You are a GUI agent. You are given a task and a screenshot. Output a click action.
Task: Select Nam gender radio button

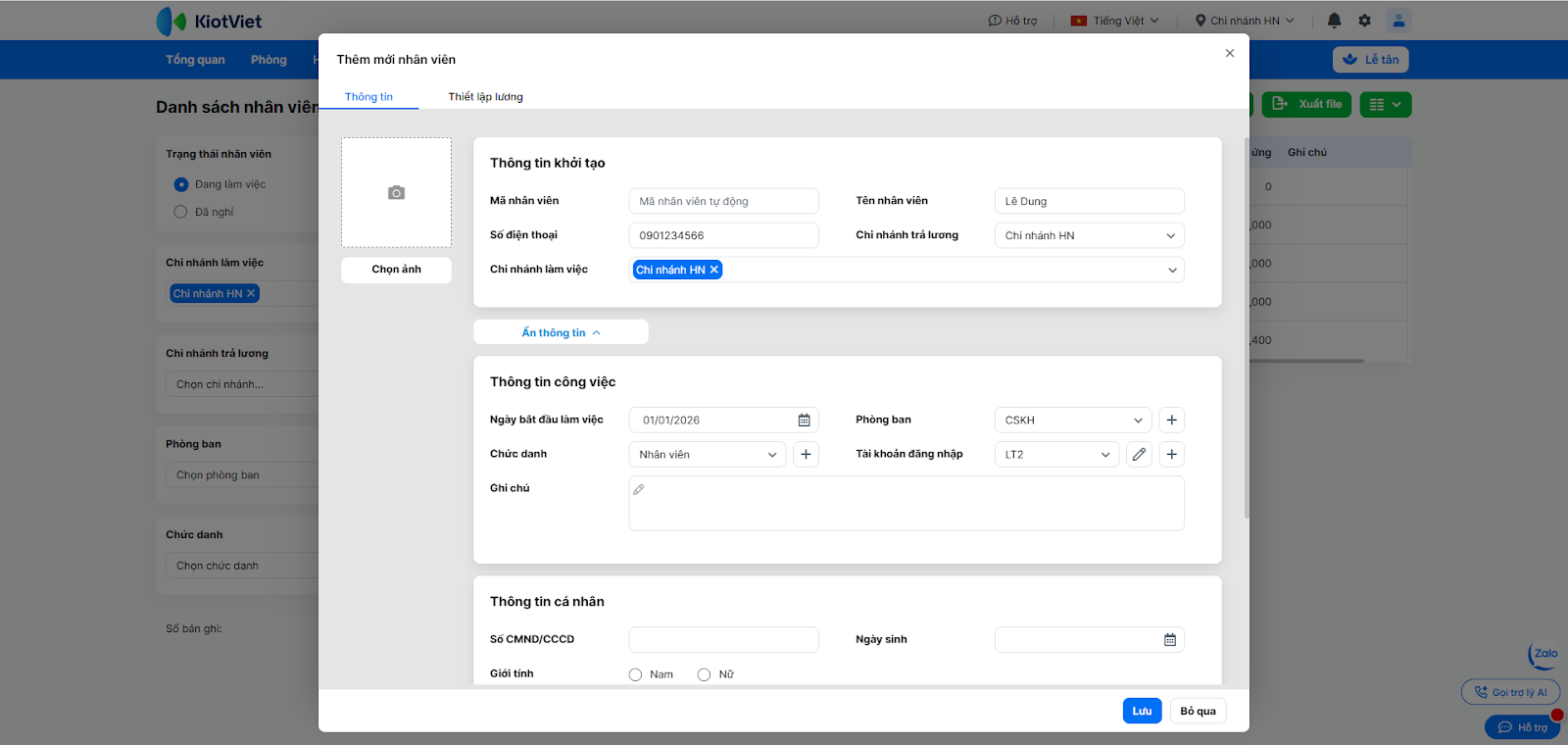coord(635,674)
